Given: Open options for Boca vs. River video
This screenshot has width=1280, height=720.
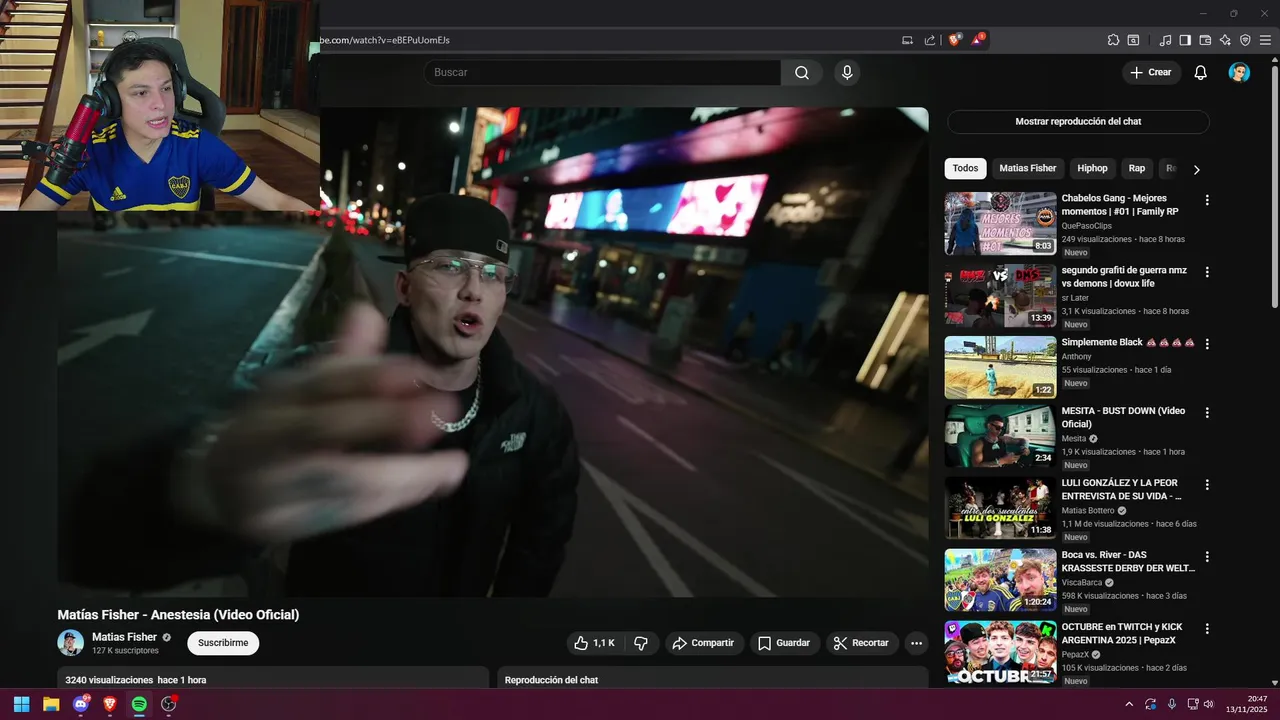Looking at the screenshot, I should coord(1207,556).
